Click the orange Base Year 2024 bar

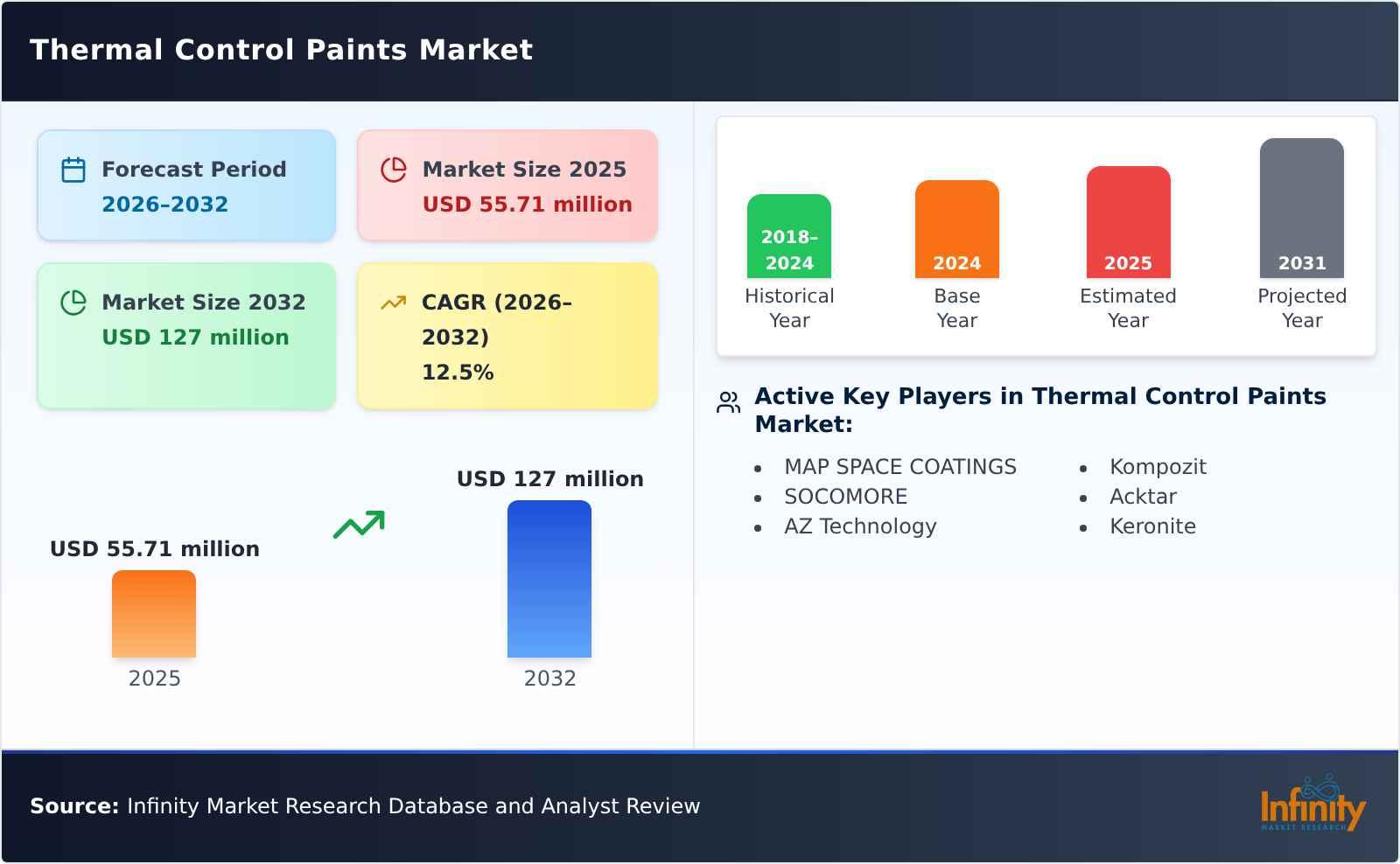coord(956,227)
